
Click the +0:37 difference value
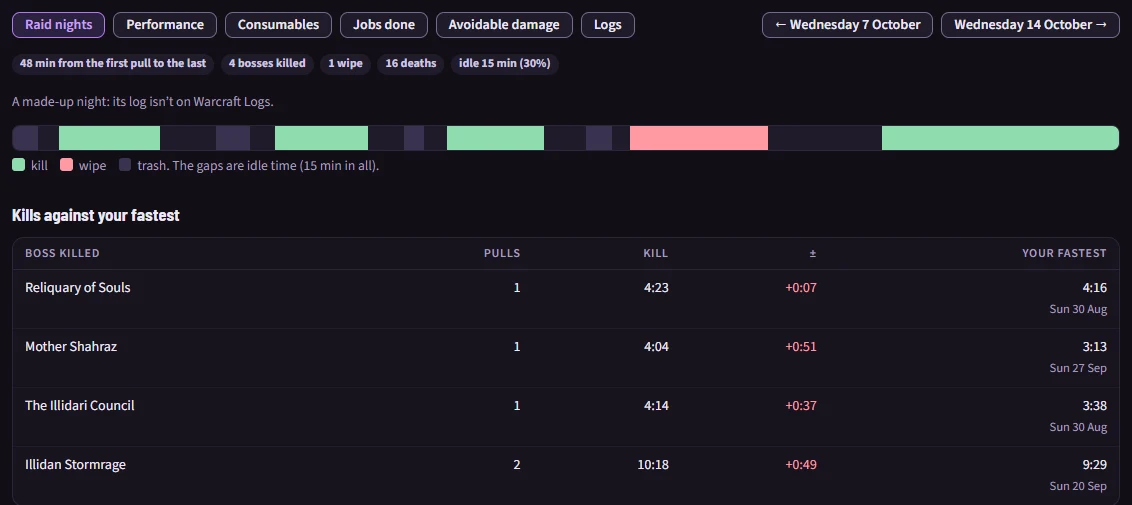tap(801, 405)
